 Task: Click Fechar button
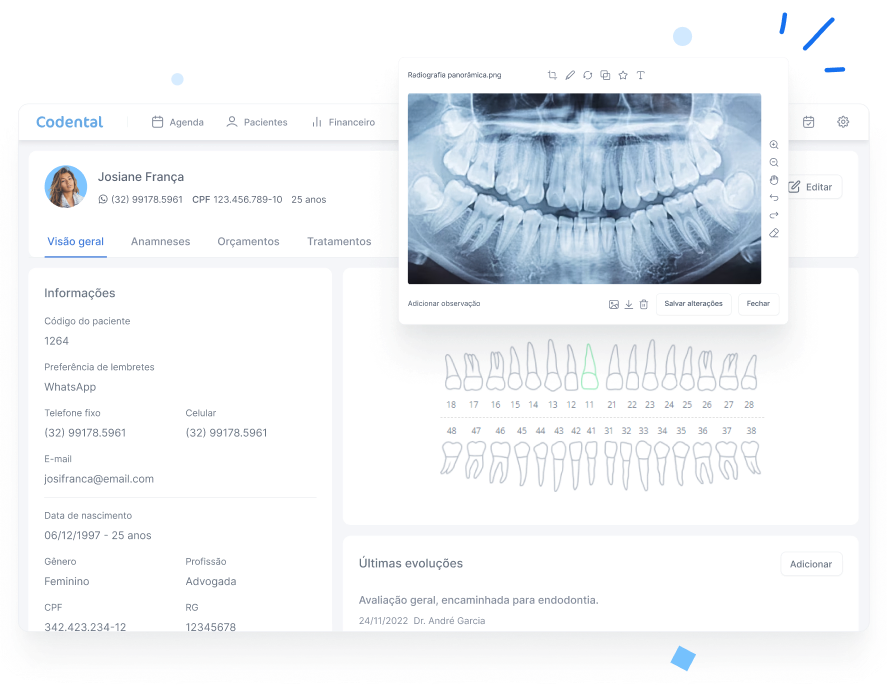click(x=758, y=304)
